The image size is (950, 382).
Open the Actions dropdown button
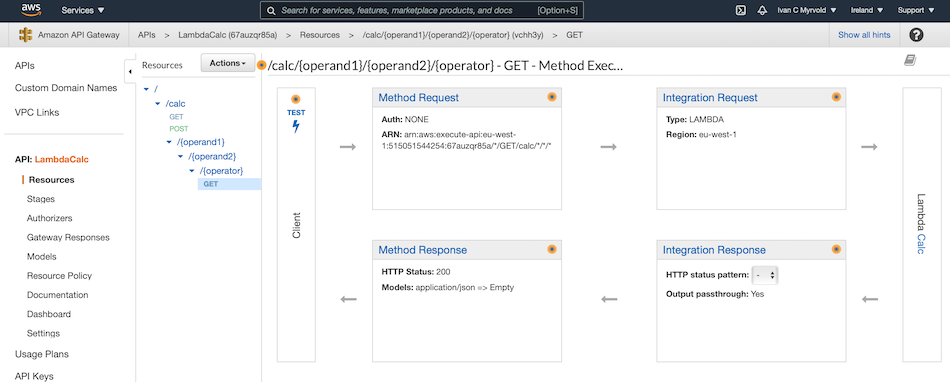tap(228, 63)
